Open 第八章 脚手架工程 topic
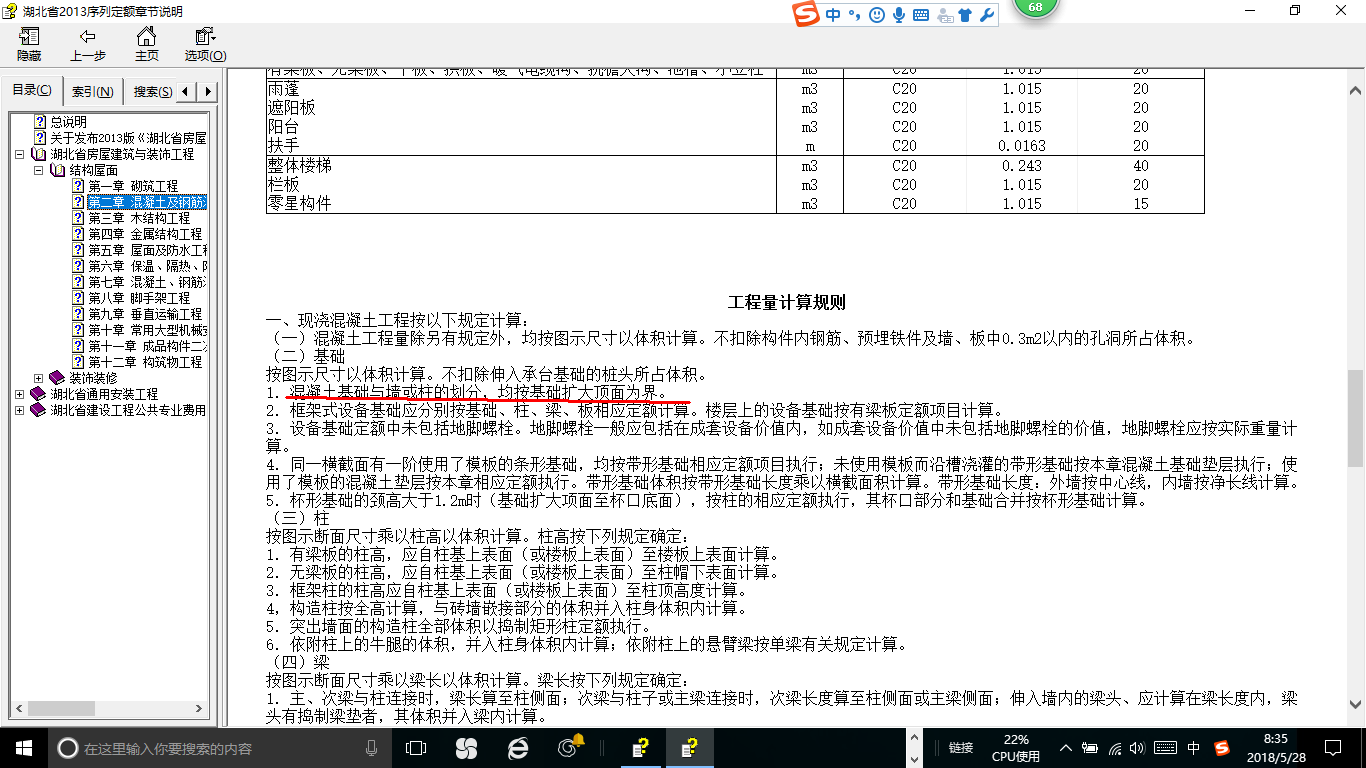 [139, 298]
